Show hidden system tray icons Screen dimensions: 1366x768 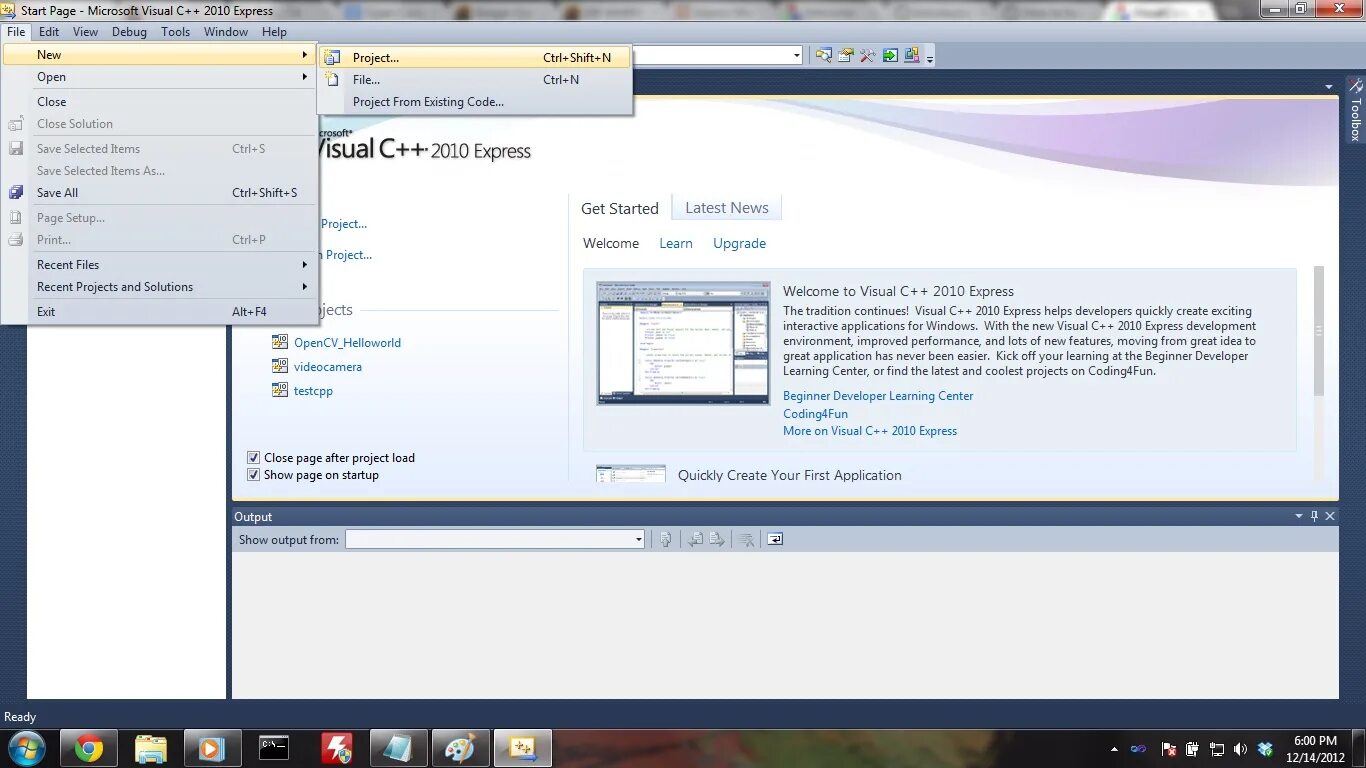[x=1115, y=749]
